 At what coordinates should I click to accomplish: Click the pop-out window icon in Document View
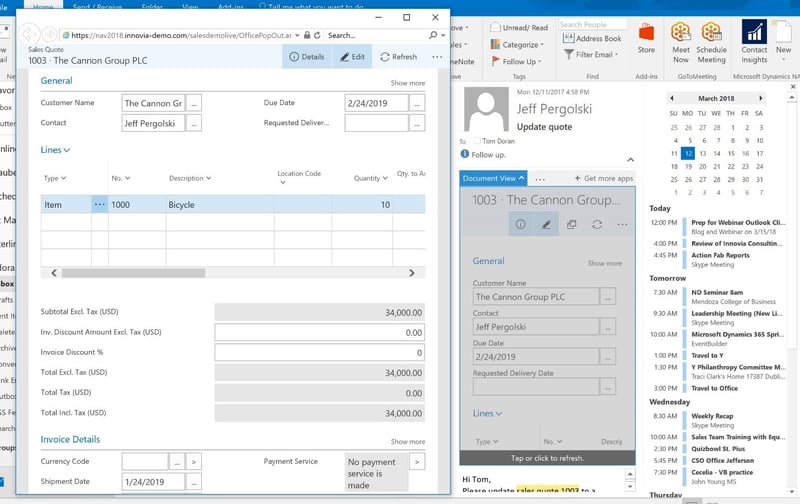click(571, 224)
